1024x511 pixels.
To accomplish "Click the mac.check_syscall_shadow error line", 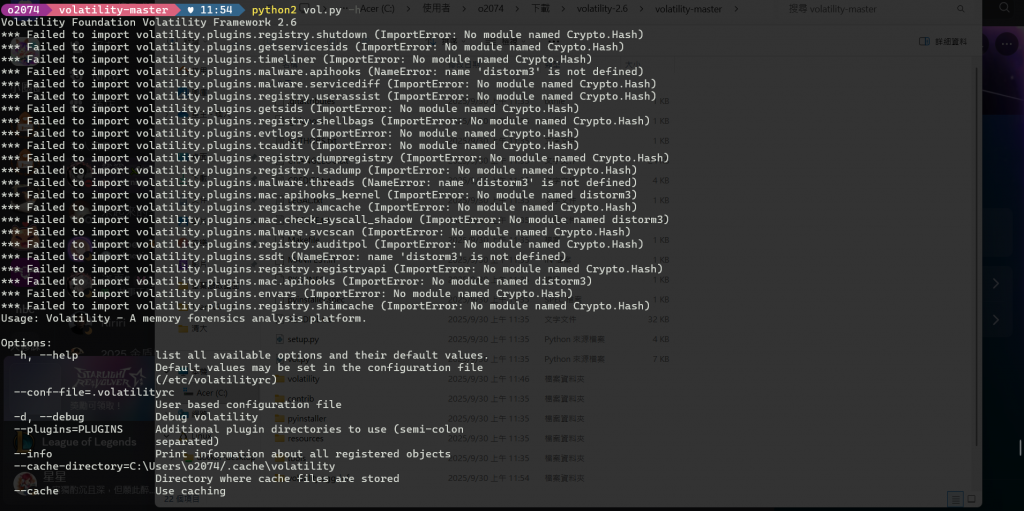I will 335,220.
